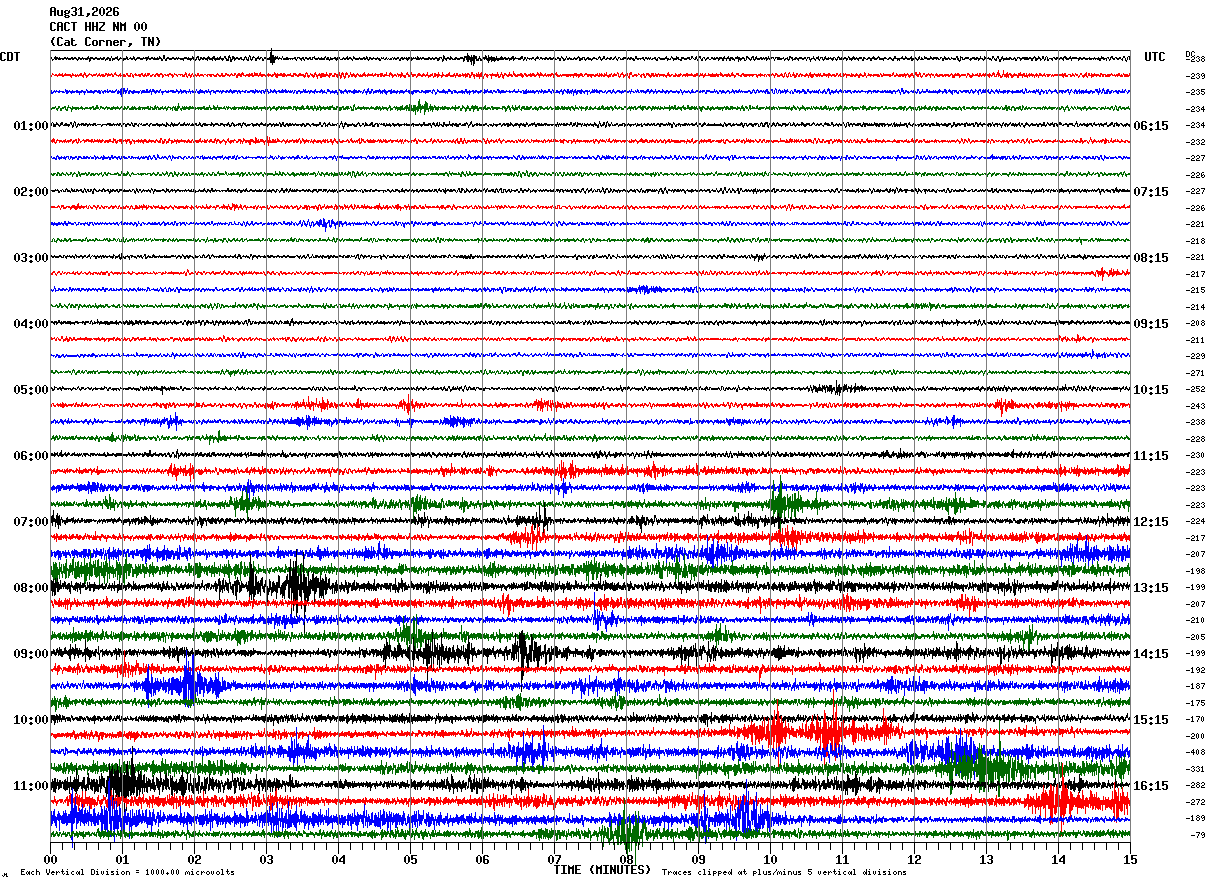Click the Traces clipped footnote text

[x=784, y=872]
